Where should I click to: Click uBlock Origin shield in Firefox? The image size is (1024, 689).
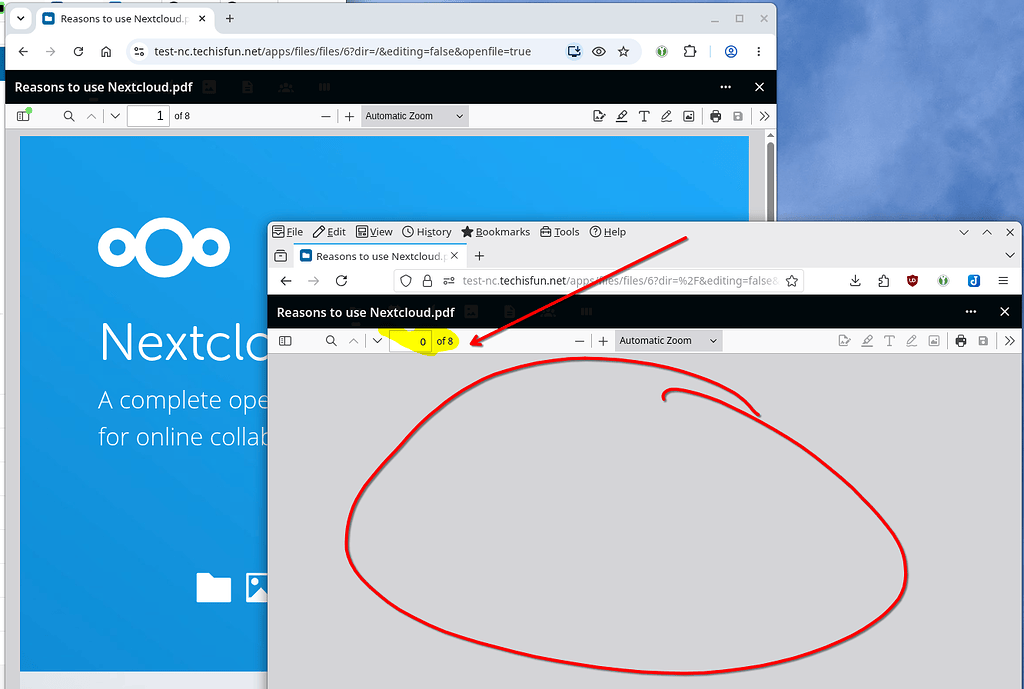coord(912,281)
